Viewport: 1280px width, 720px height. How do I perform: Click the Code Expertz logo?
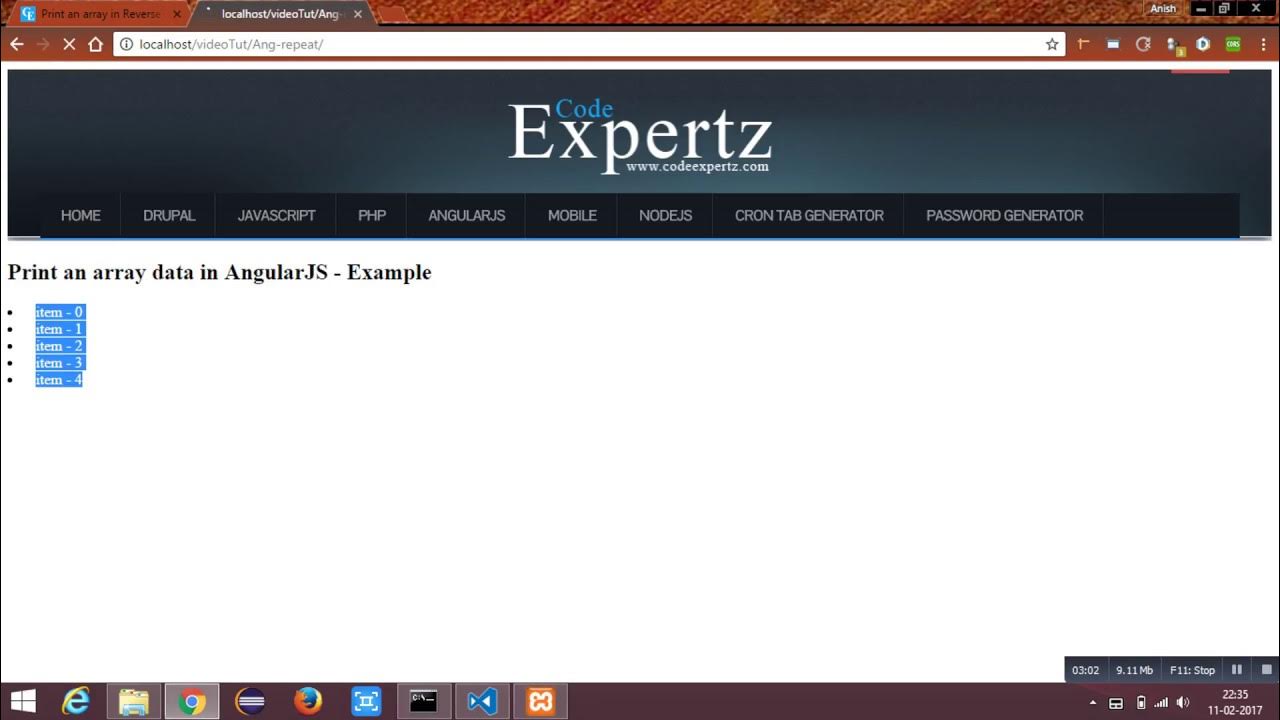click(x=640, y=137)
